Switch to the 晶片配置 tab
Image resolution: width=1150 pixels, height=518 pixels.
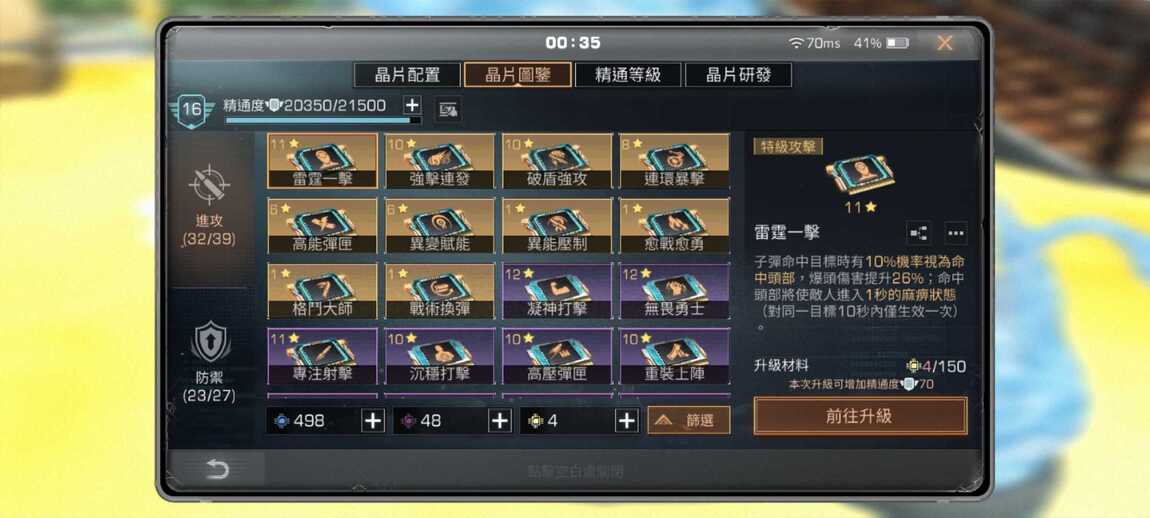(407, 75)
